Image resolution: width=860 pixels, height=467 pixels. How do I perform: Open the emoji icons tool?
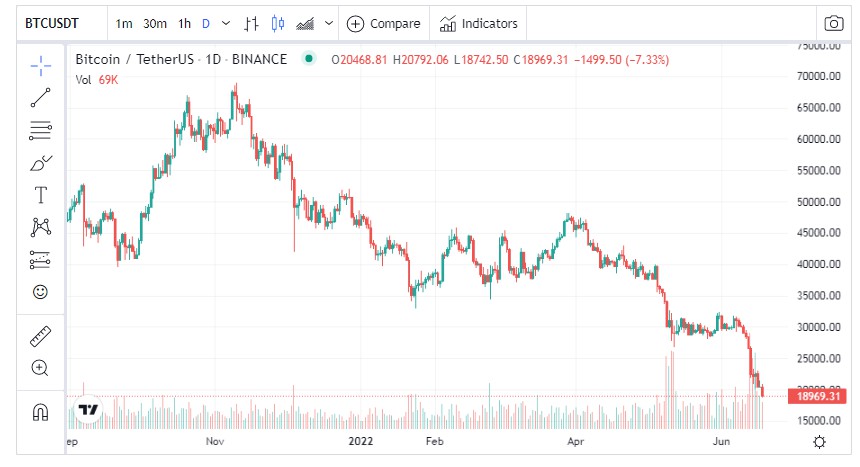tap(40, 292)
